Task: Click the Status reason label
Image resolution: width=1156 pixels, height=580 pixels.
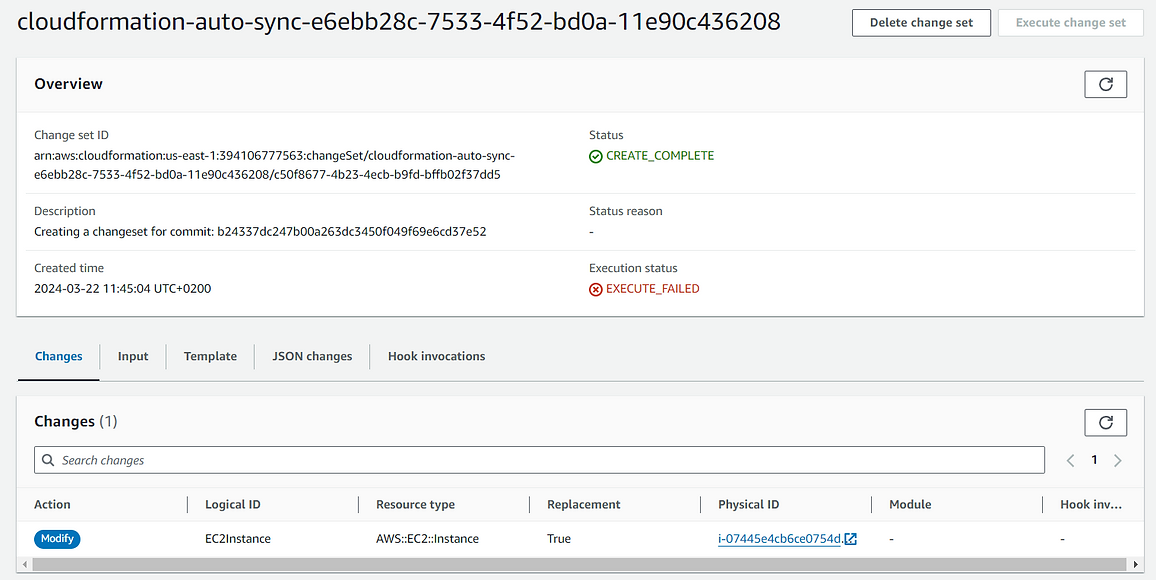Action: (626, 211)
